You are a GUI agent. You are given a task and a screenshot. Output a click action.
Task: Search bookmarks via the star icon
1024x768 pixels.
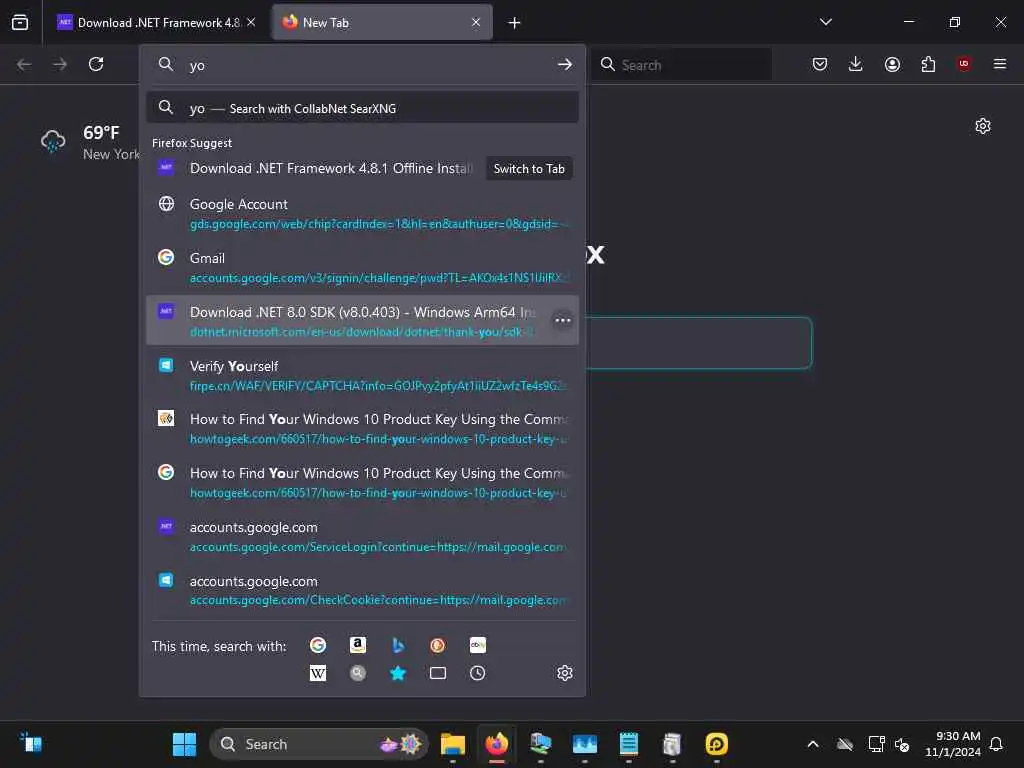[x=398, y=673]
